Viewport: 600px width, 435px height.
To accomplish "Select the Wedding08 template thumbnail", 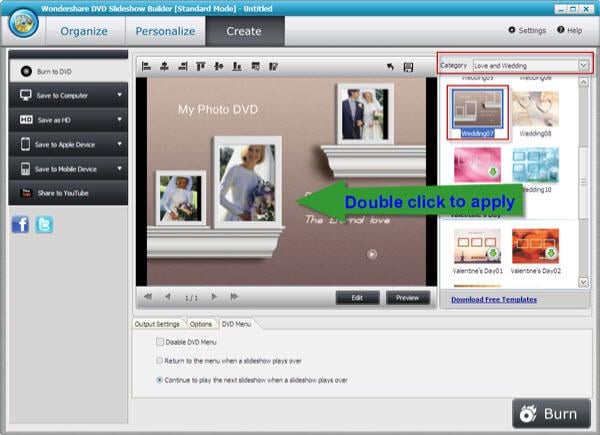I will 535,109.
